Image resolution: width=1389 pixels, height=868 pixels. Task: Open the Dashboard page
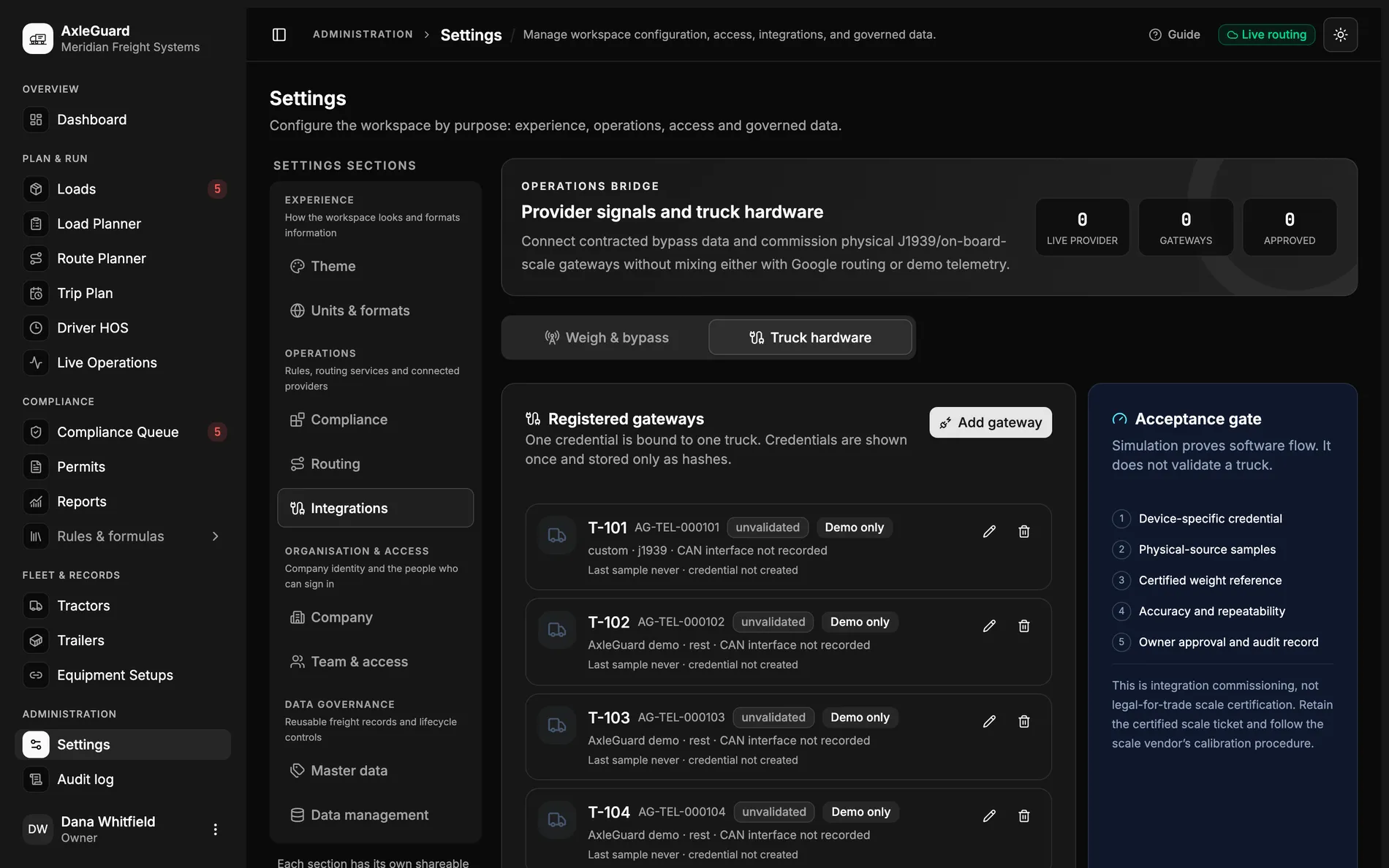[123, 119]
